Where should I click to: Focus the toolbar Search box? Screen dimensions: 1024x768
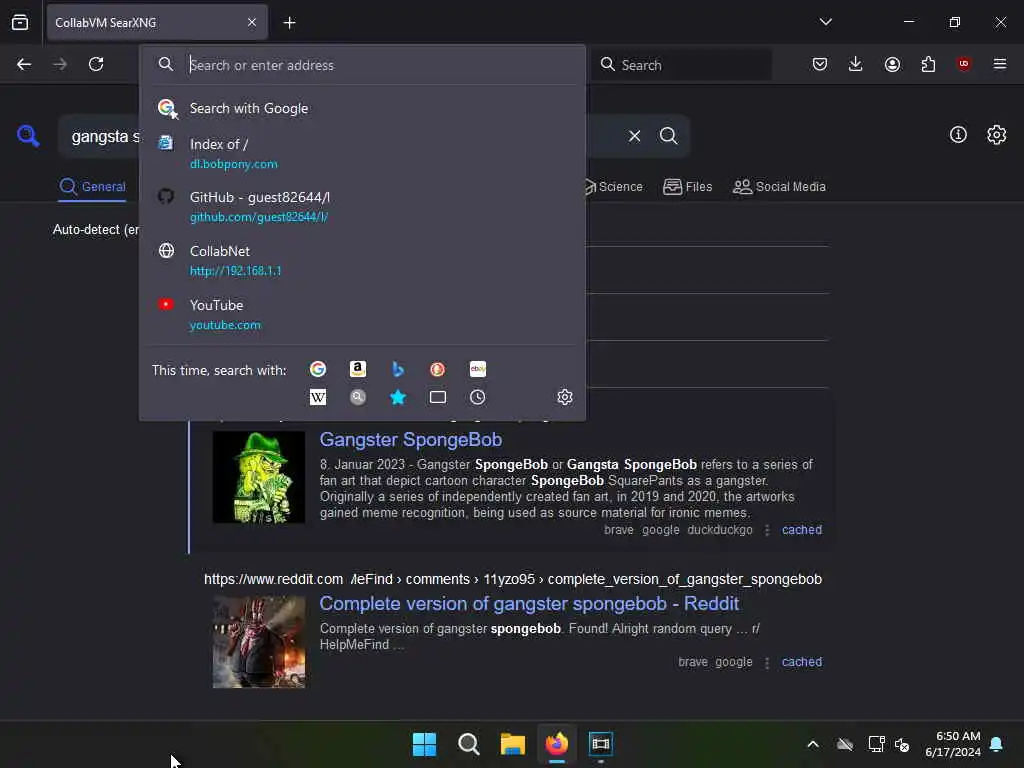tap(682, 65)
